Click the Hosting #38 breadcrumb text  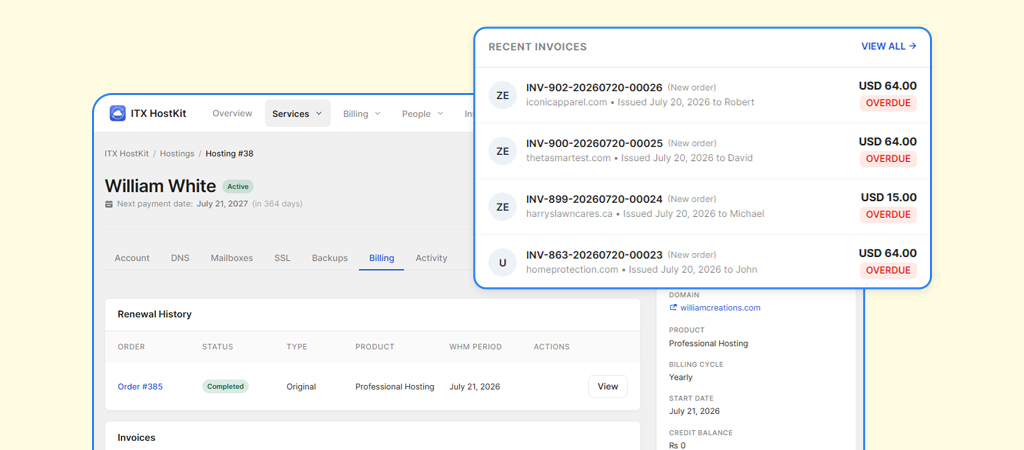(229, 153)
